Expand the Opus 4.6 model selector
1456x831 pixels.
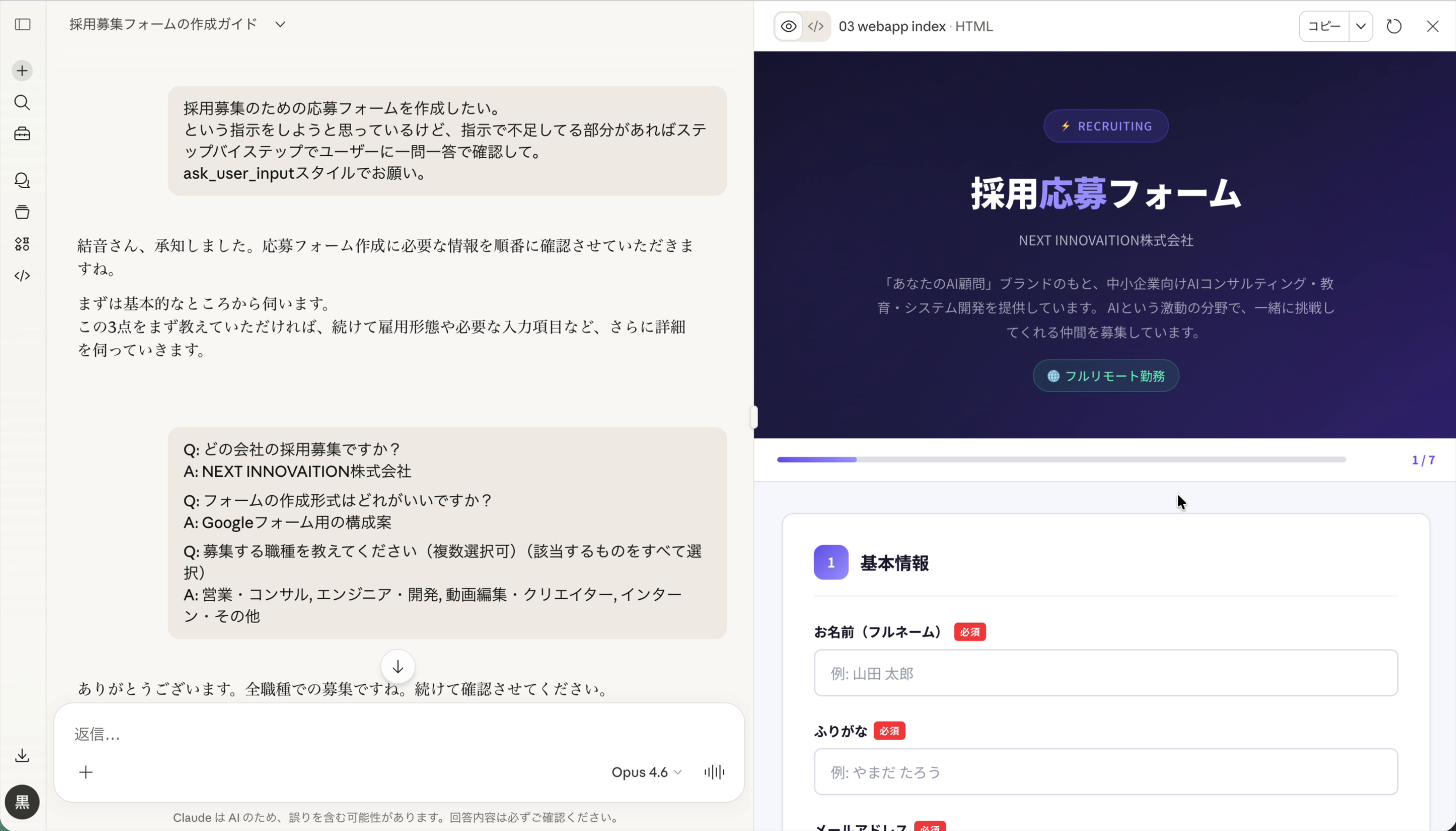coord(646,772)
